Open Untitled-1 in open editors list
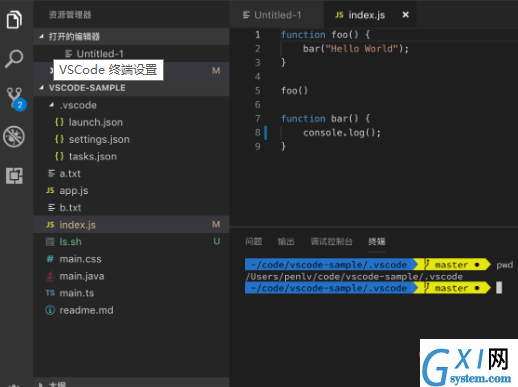This screenshot has width=518, height=387. pyautogui.click(x=131, y=53)
